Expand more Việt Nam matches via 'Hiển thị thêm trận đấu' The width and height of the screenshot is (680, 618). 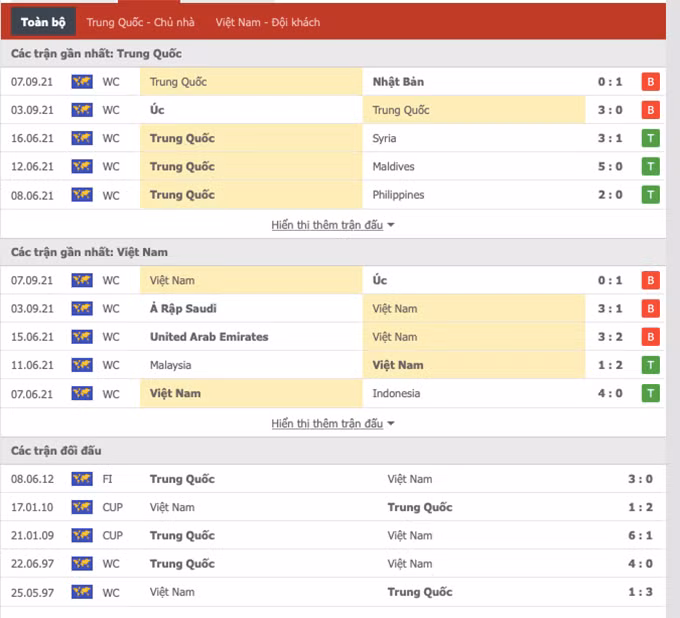[332, 424]
